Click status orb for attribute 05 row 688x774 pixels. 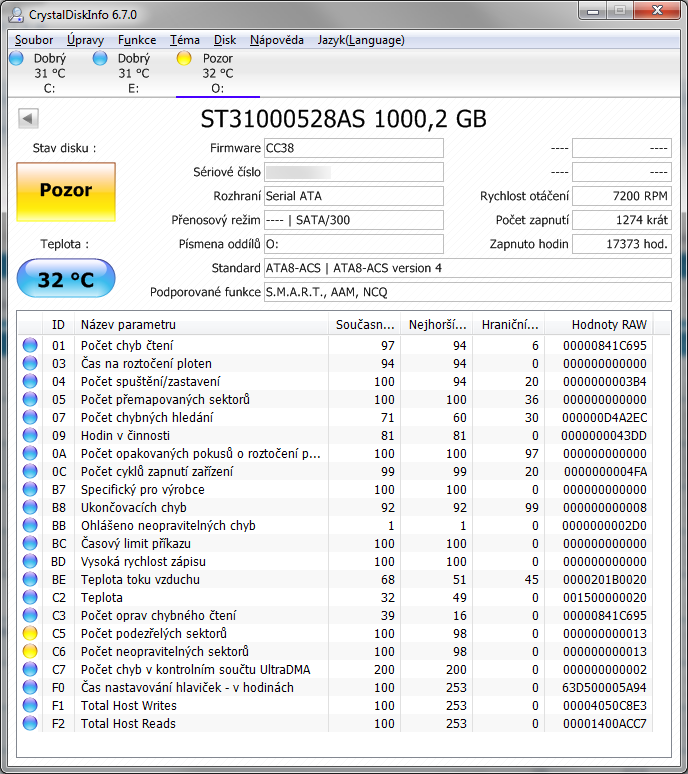tap(30, 399)
